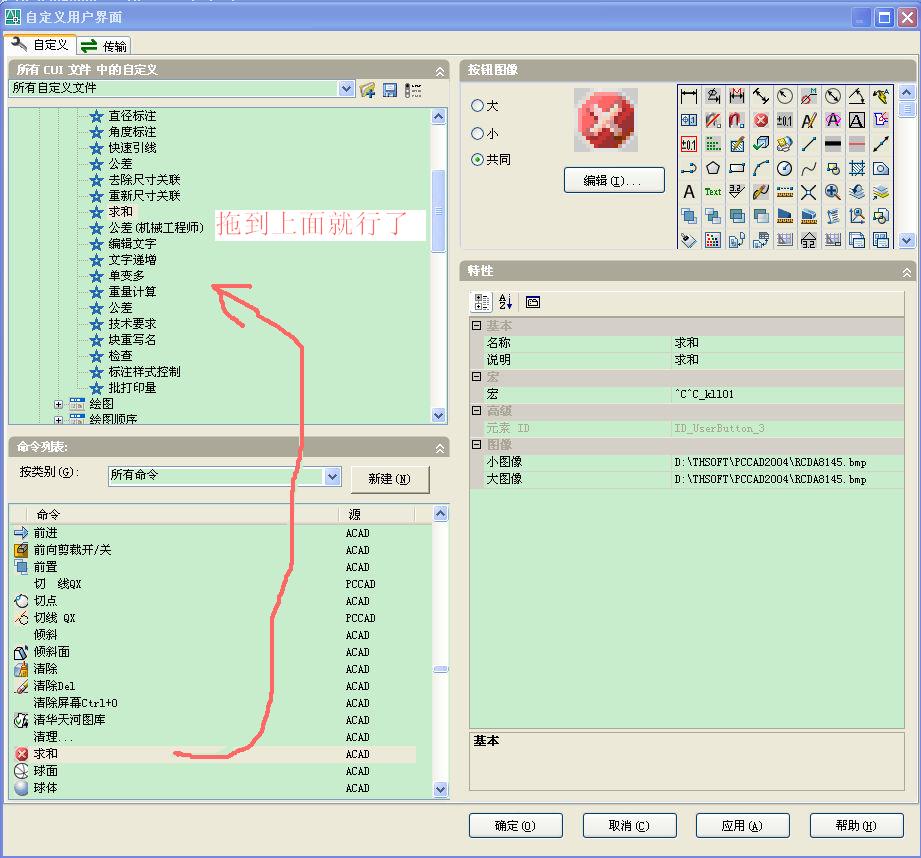Click the property pages icon
921x858 pixels.
[x=533, y=302]
